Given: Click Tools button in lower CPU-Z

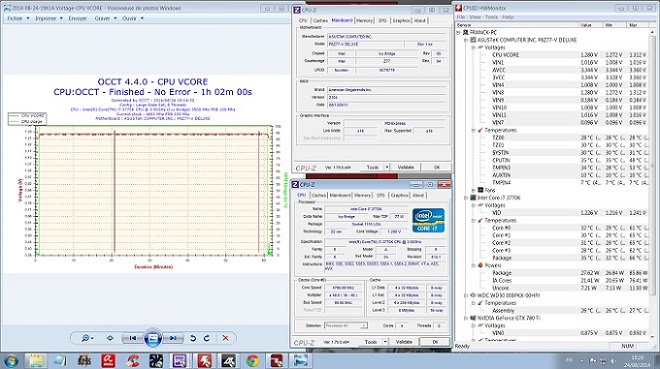Looking at the screenshot, I should (x=371, y=342).
